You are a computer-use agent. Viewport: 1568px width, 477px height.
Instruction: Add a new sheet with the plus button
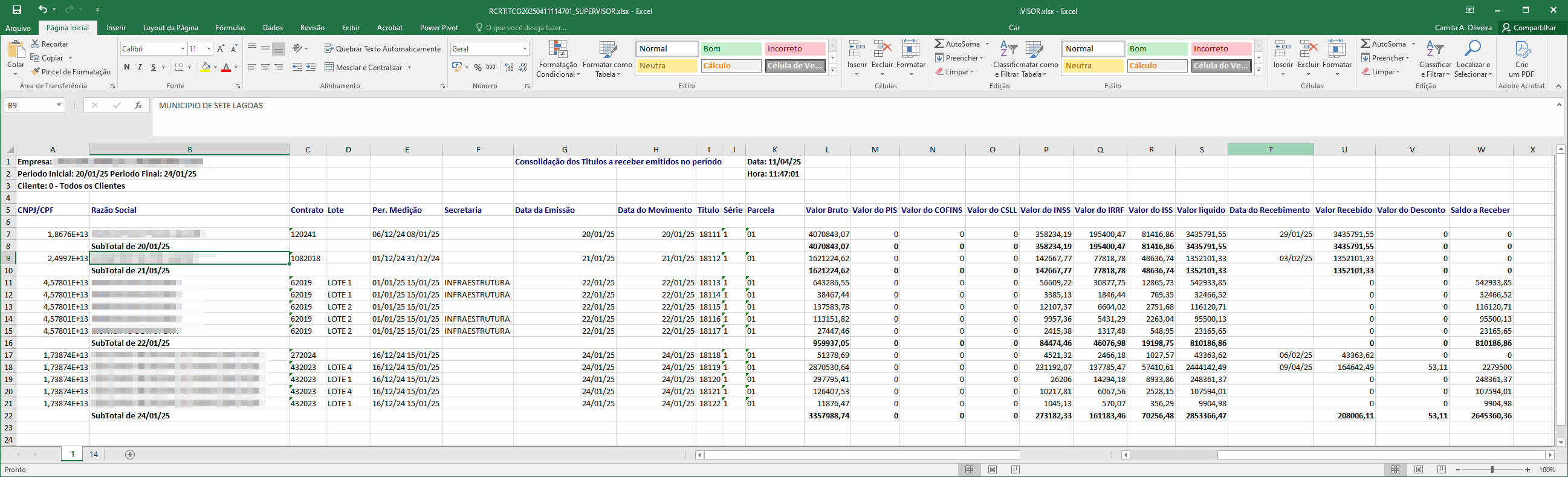click(129, 455)
